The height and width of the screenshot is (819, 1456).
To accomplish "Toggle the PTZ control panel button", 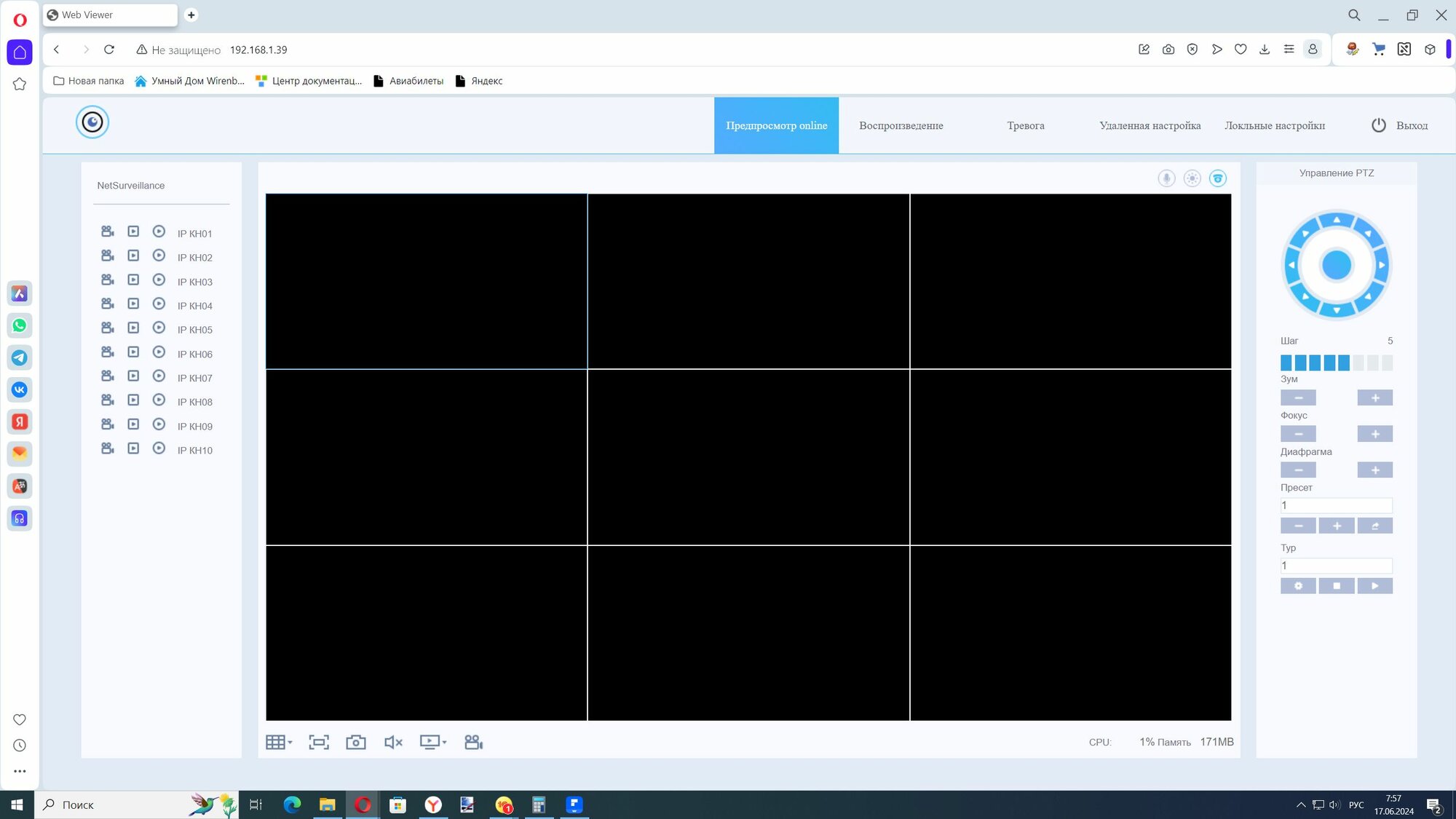I will click(1218, 178).
